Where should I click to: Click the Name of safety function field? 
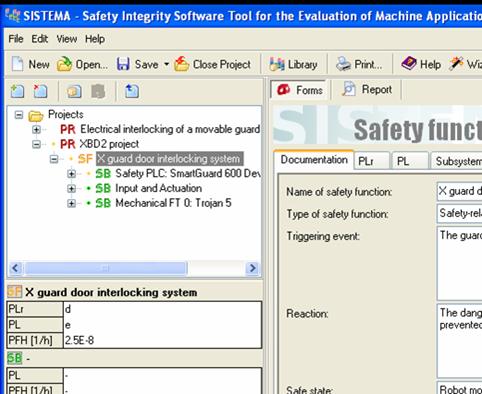459,191
